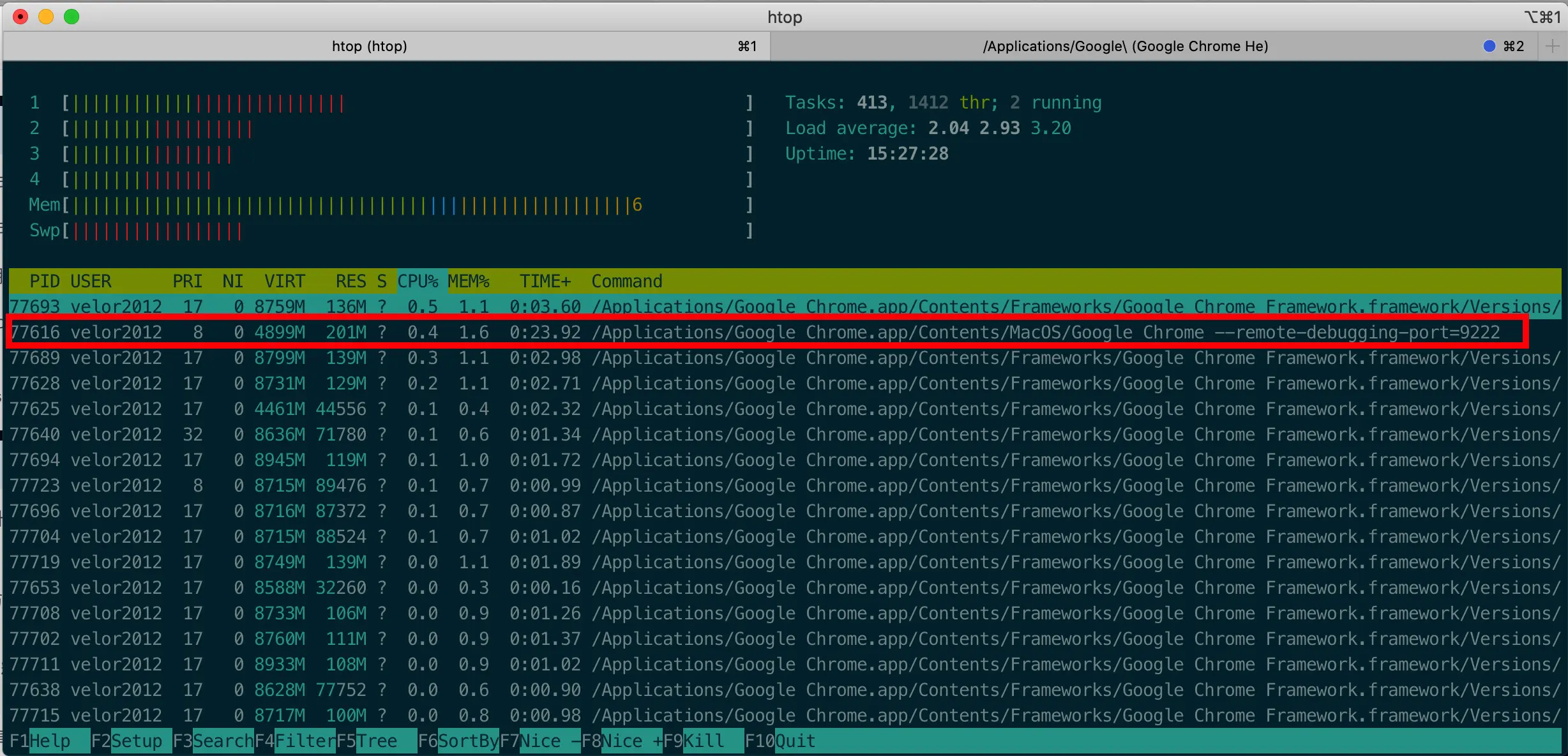The image size is (1568, 756).
Task: Click the F1 Help function key
Action: [x=50, y=741]
